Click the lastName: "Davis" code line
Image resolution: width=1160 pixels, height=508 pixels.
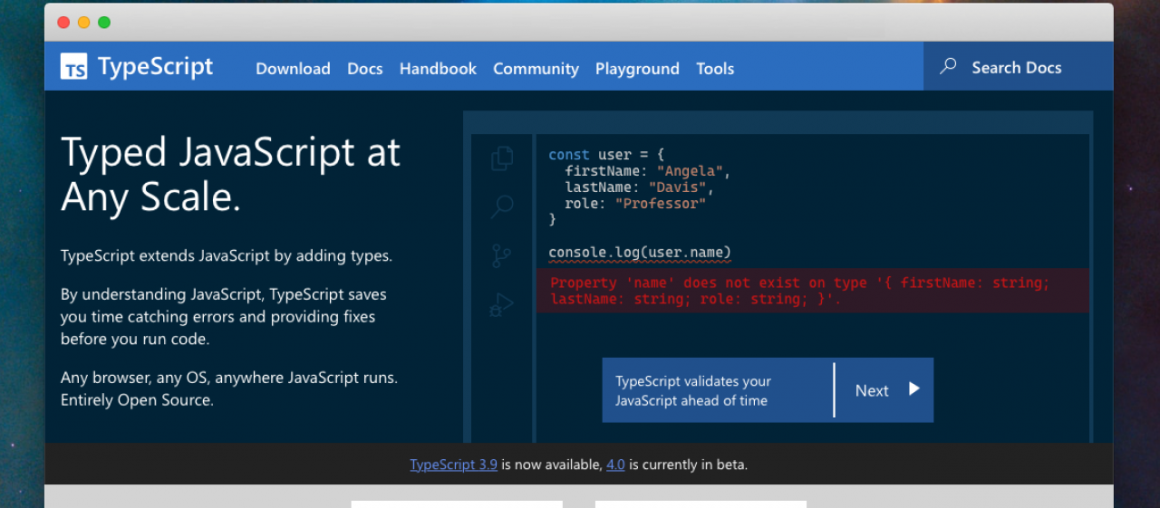640,188
